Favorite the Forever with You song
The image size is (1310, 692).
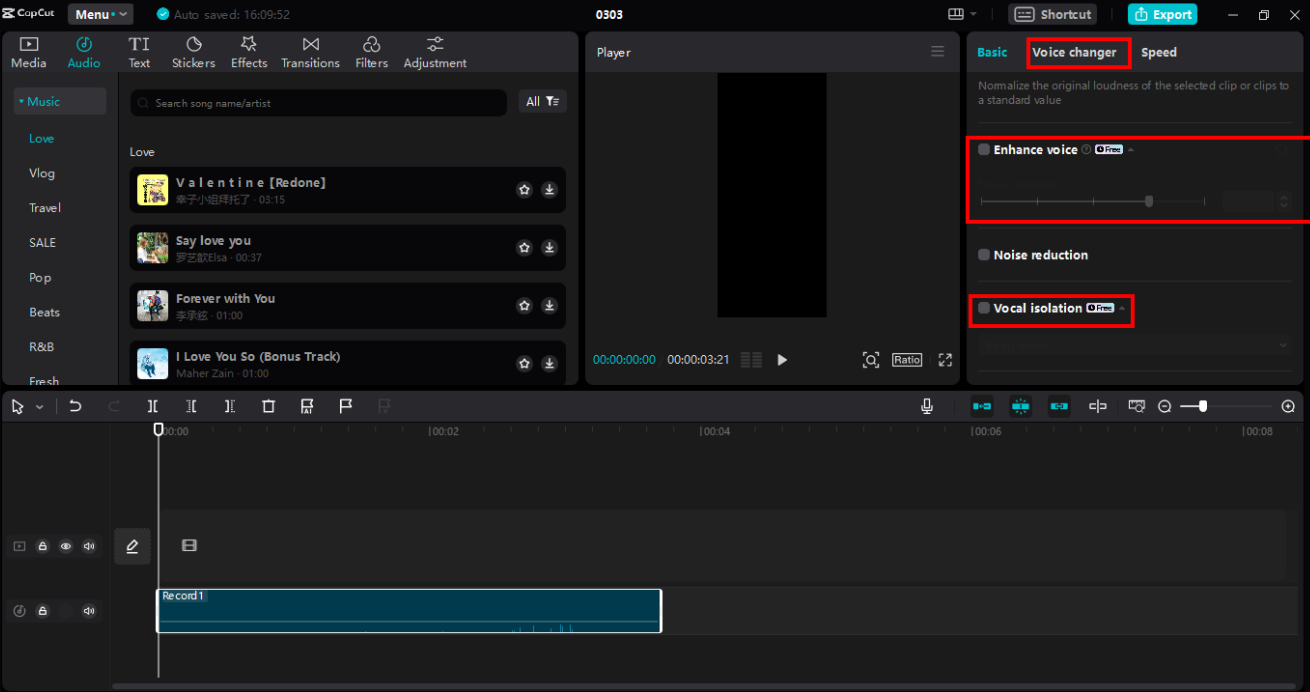(524, 306)
